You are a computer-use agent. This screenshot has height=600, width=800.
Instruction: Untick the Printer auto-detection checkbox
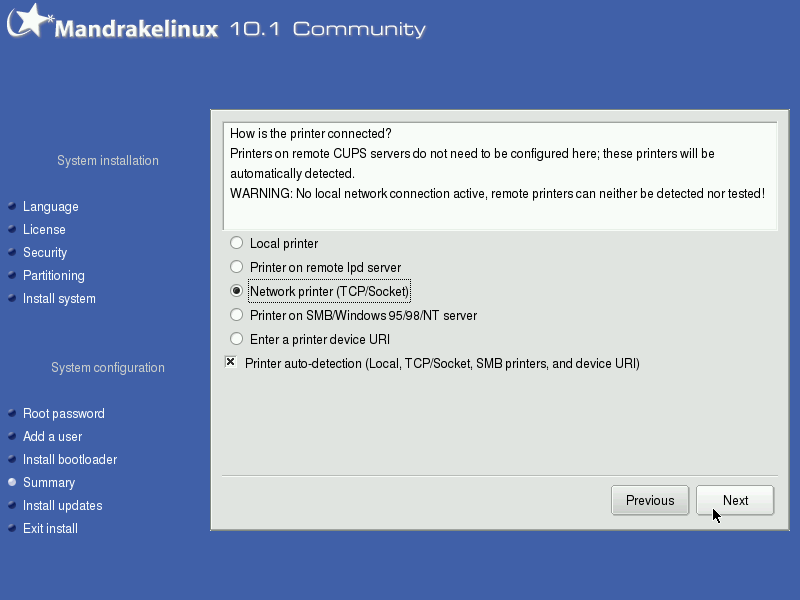(231, 362)
